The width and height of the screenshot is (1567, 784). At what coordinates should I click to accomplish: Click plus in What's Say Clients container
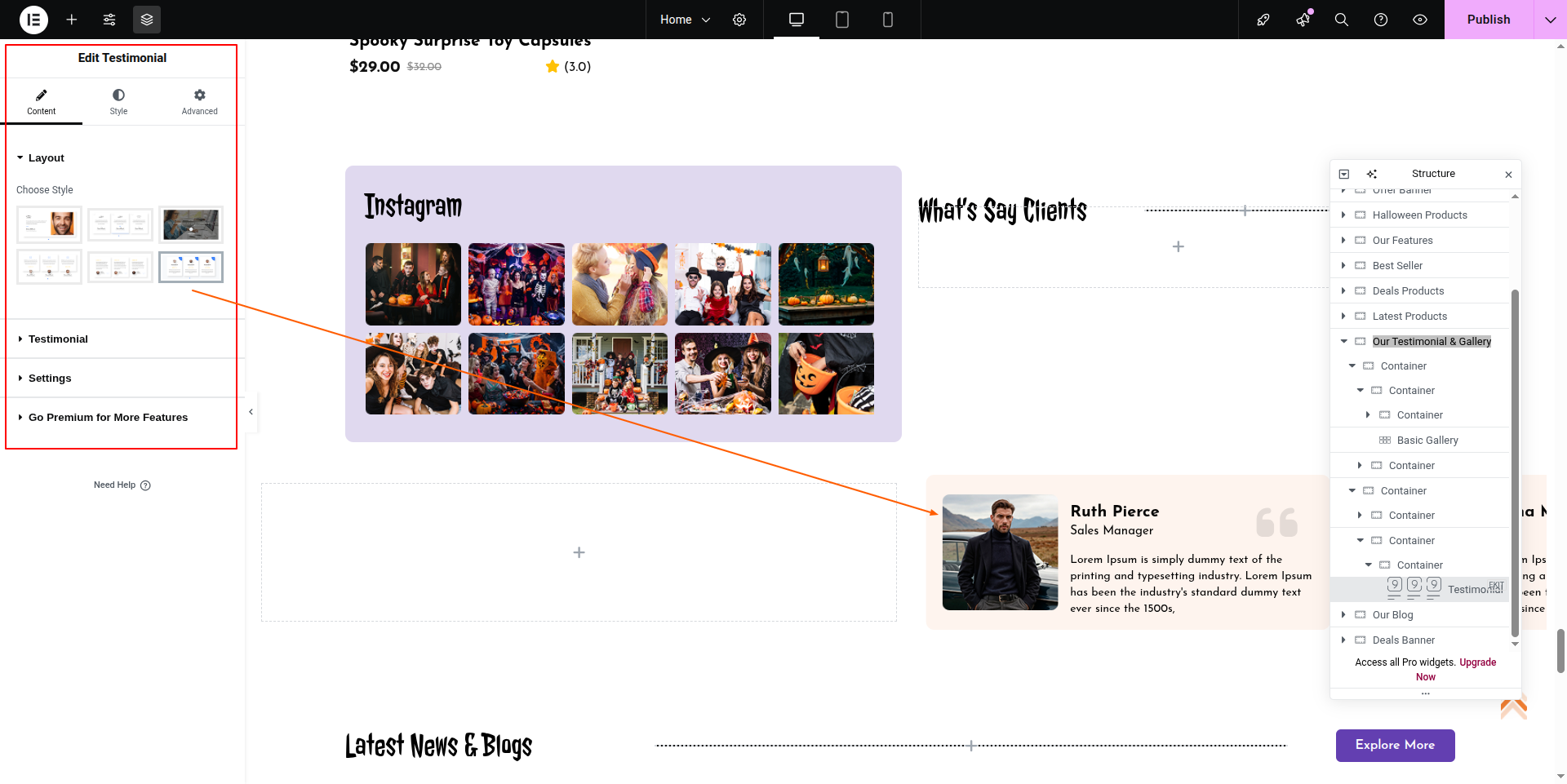point(1178,246)
